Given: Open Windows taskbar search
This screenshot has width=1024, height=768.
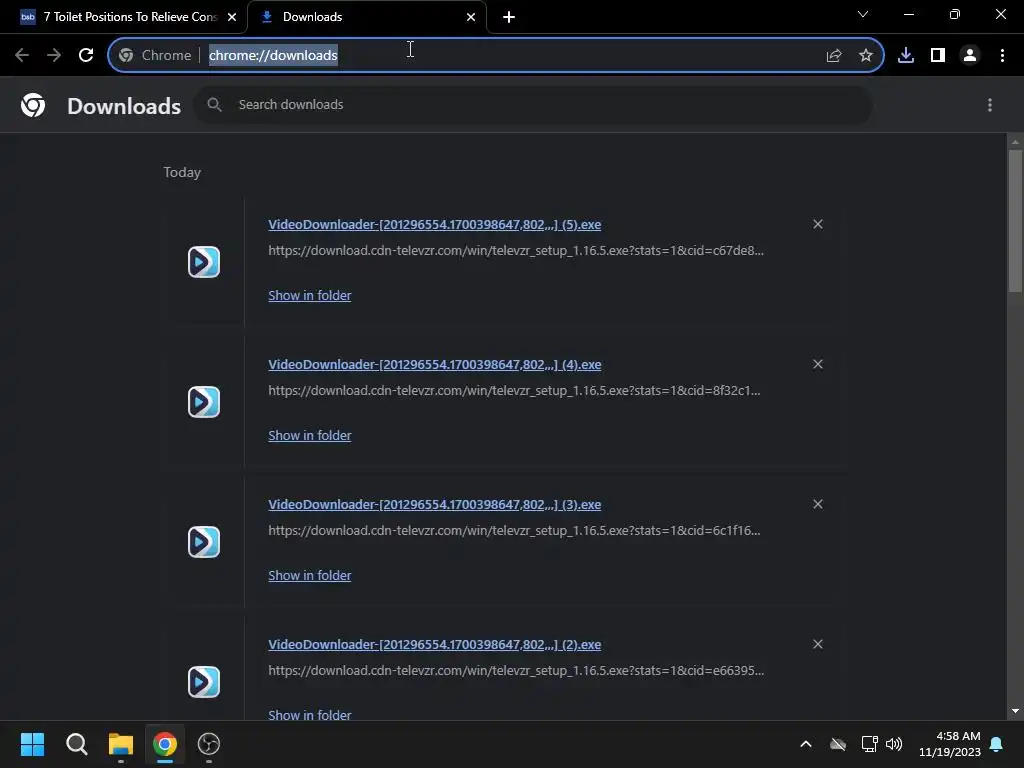Looking at the screenshot, I should click(x=76, y=744).
